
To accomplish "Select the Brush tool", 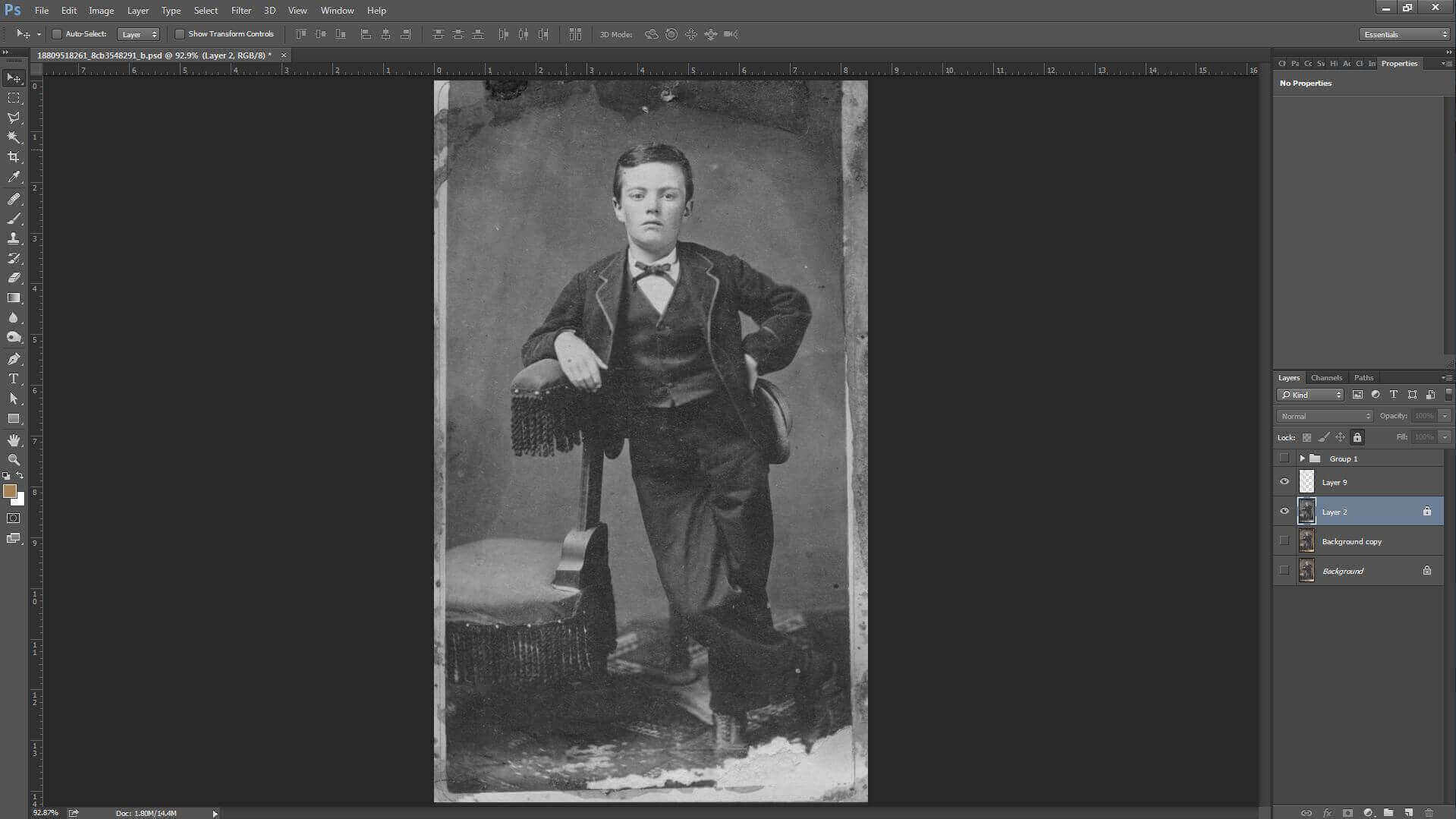I will 14,219.
